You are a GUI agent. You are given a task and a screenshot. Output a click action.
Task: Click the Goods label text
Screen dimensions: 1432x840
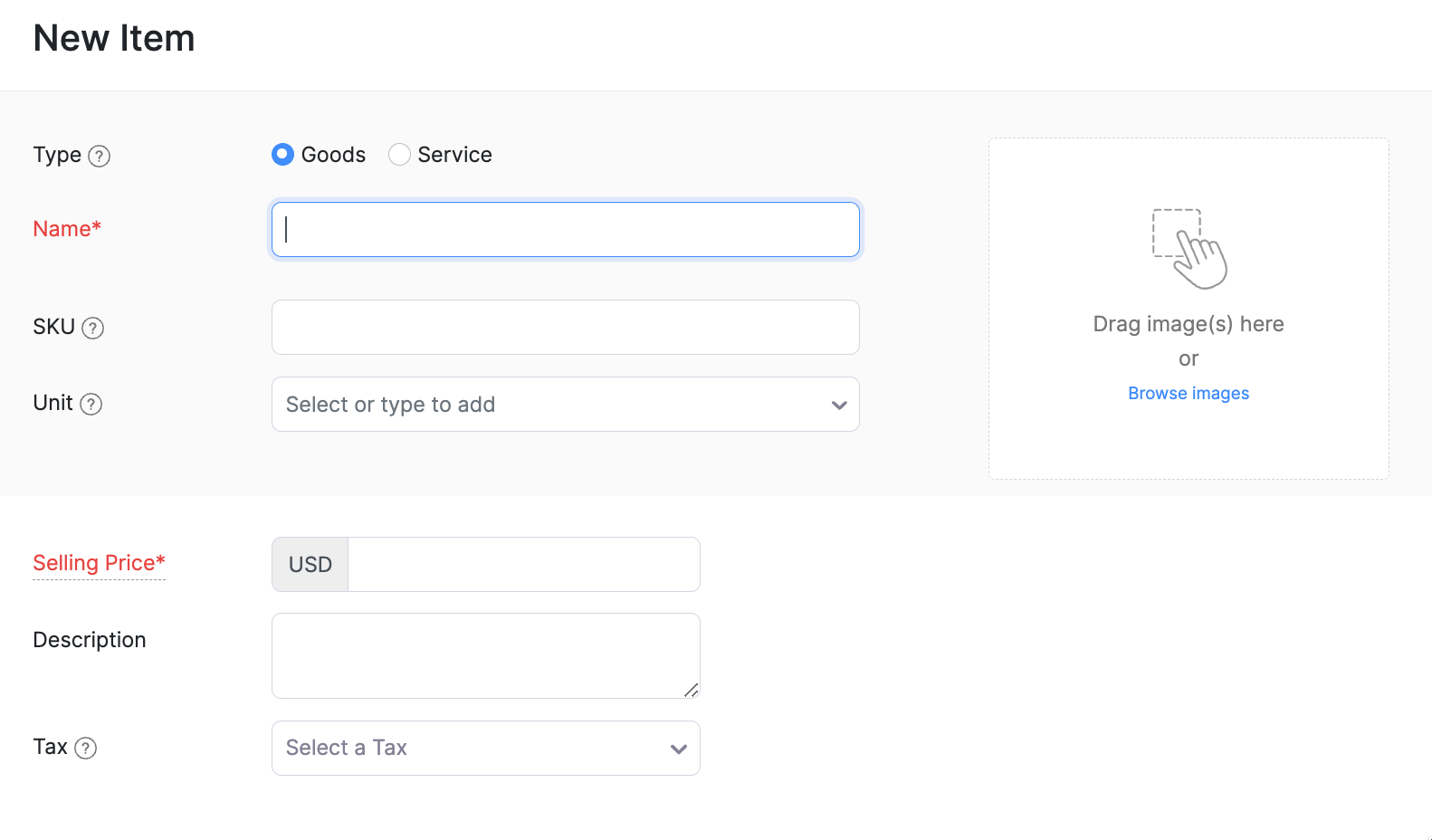[333, 155]
